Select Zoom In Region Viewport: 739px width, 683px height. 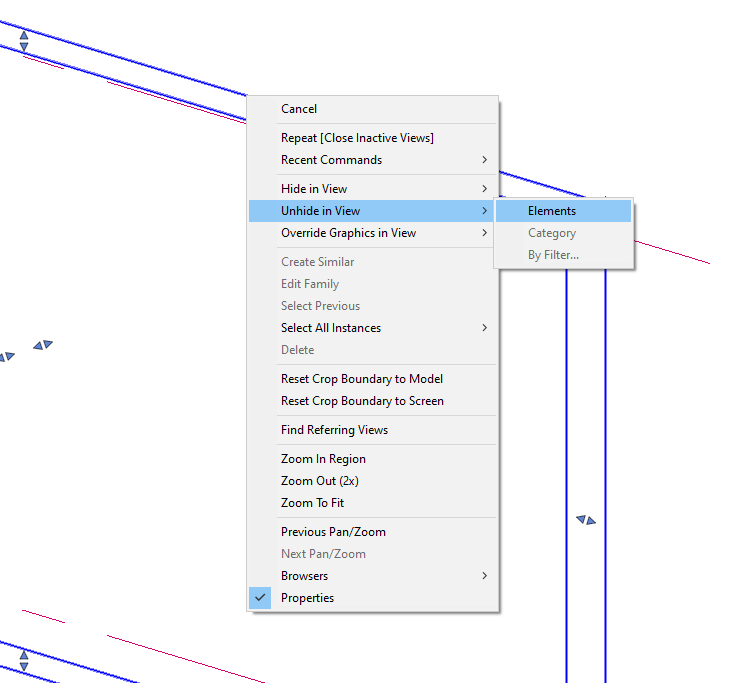[372, 459]
